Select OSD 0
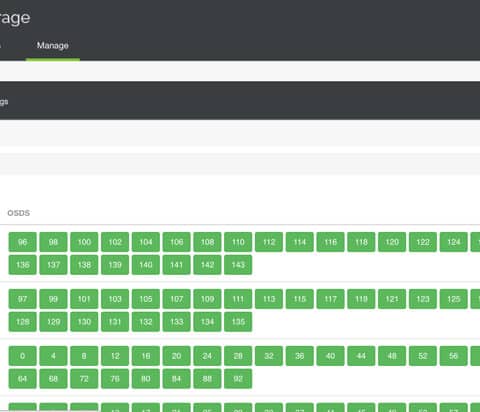480x412 pixels. click(x=22, y=356)
